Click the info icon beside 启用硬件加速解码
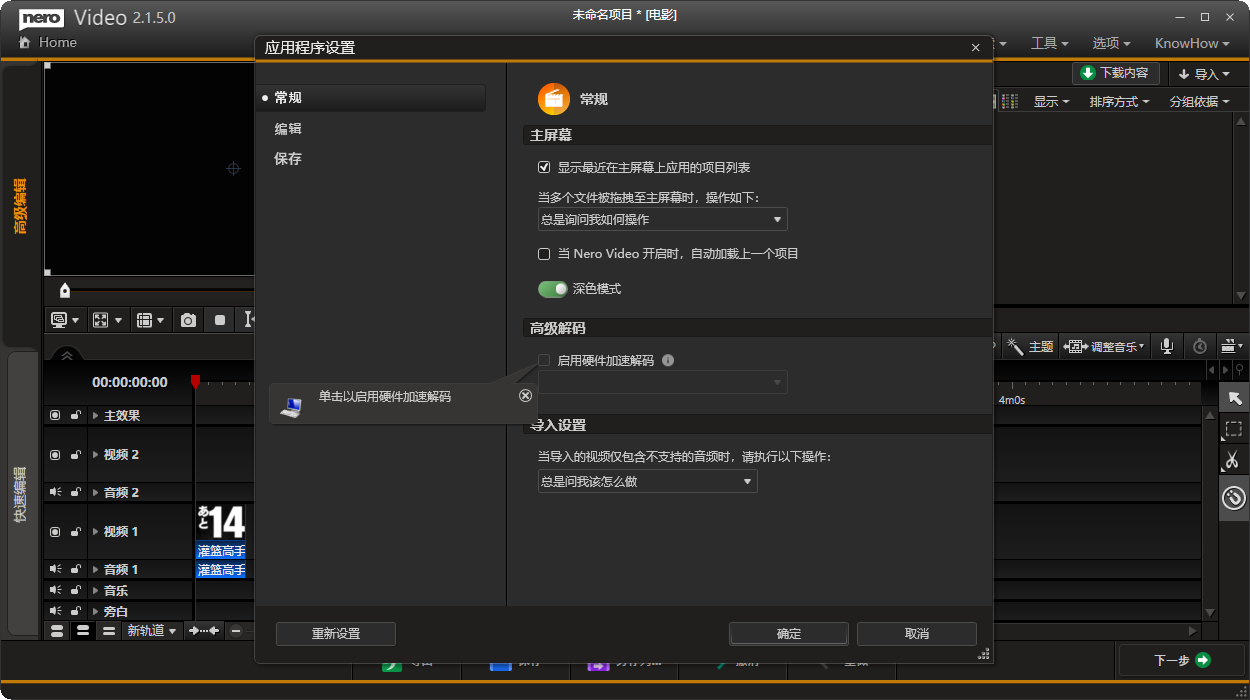Image resolution: width=1250 pixels, height=700 pixels. click(668, 360)
